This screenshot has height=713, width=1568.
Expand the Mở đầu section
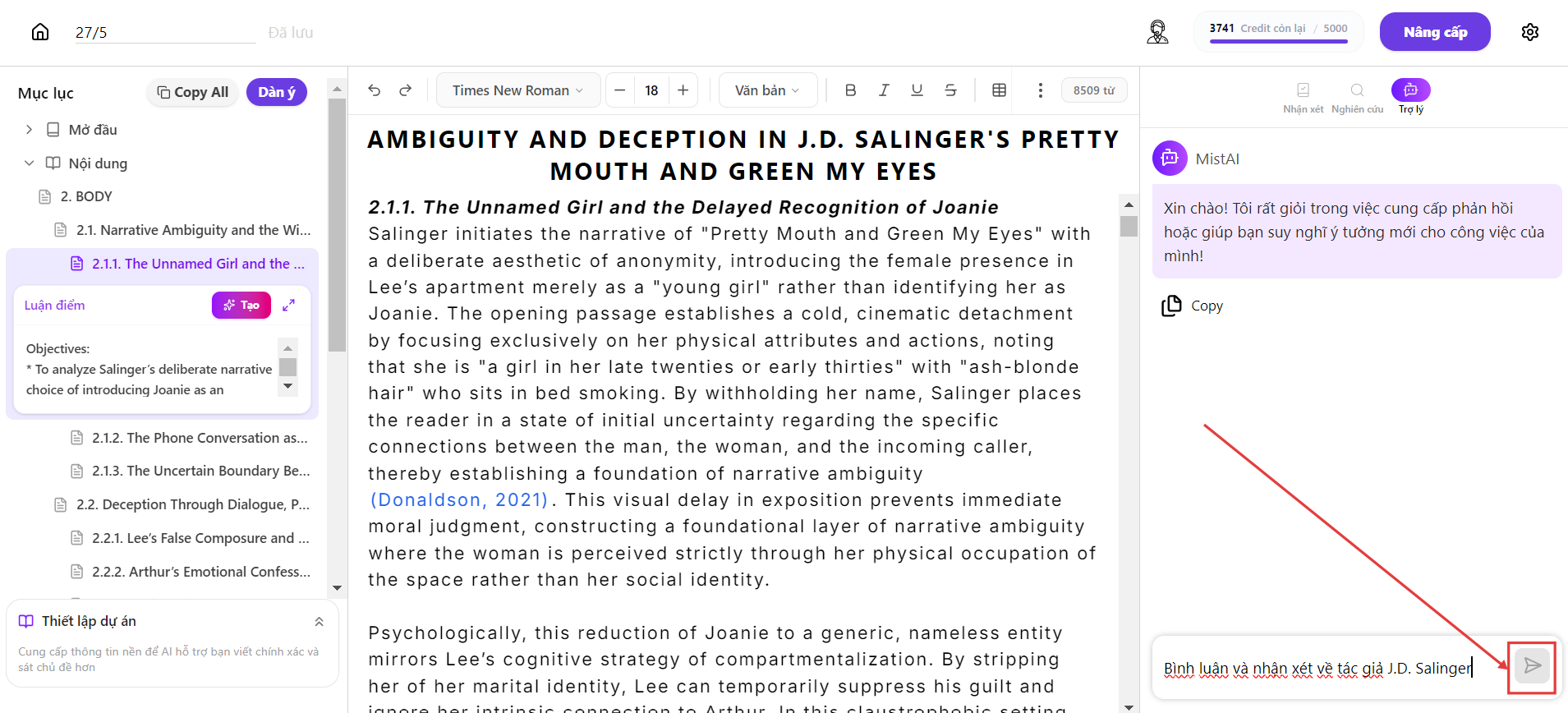coord(30,130)
